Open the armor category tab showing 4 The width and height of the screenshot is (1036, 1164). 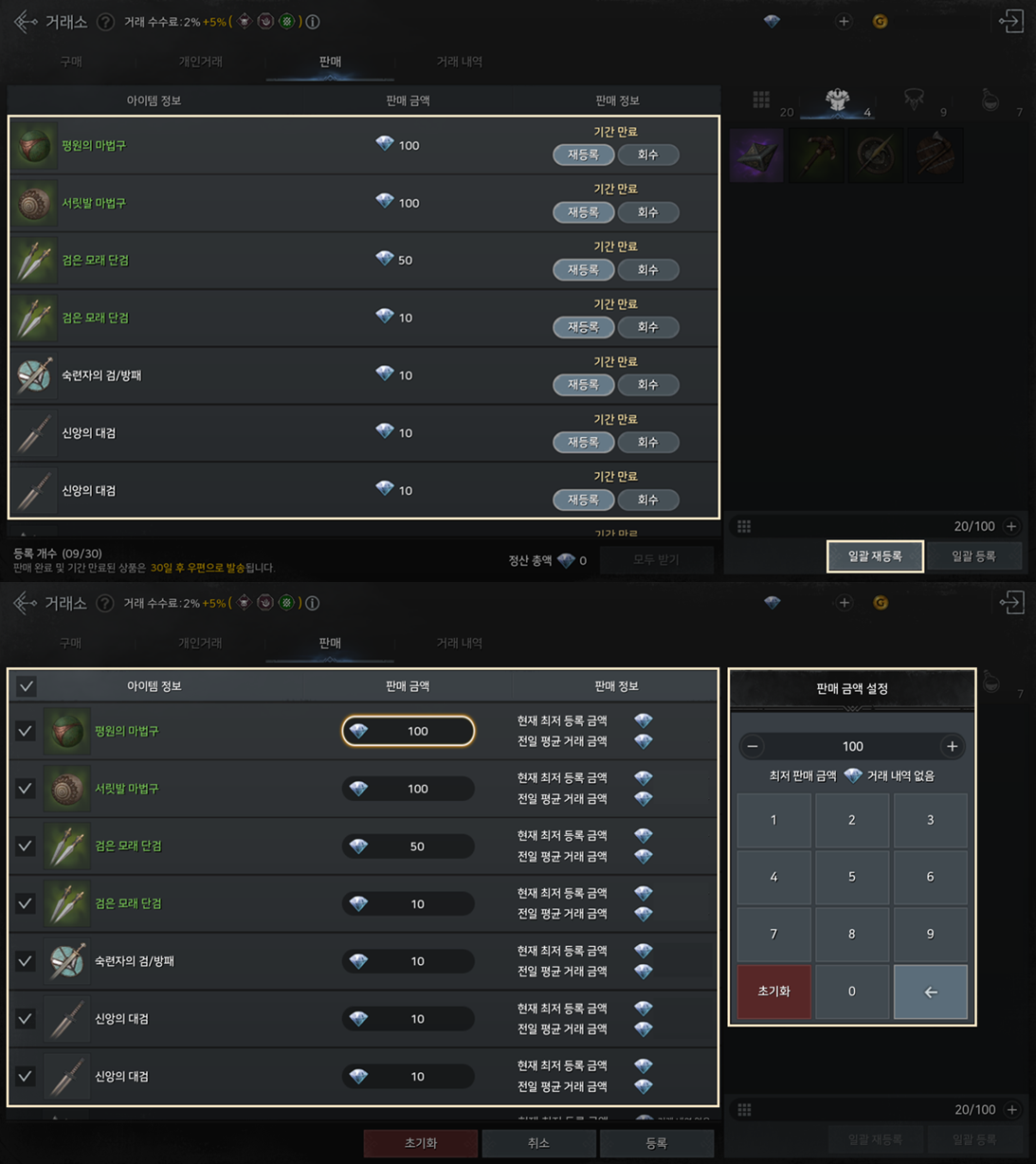(838, 101)
